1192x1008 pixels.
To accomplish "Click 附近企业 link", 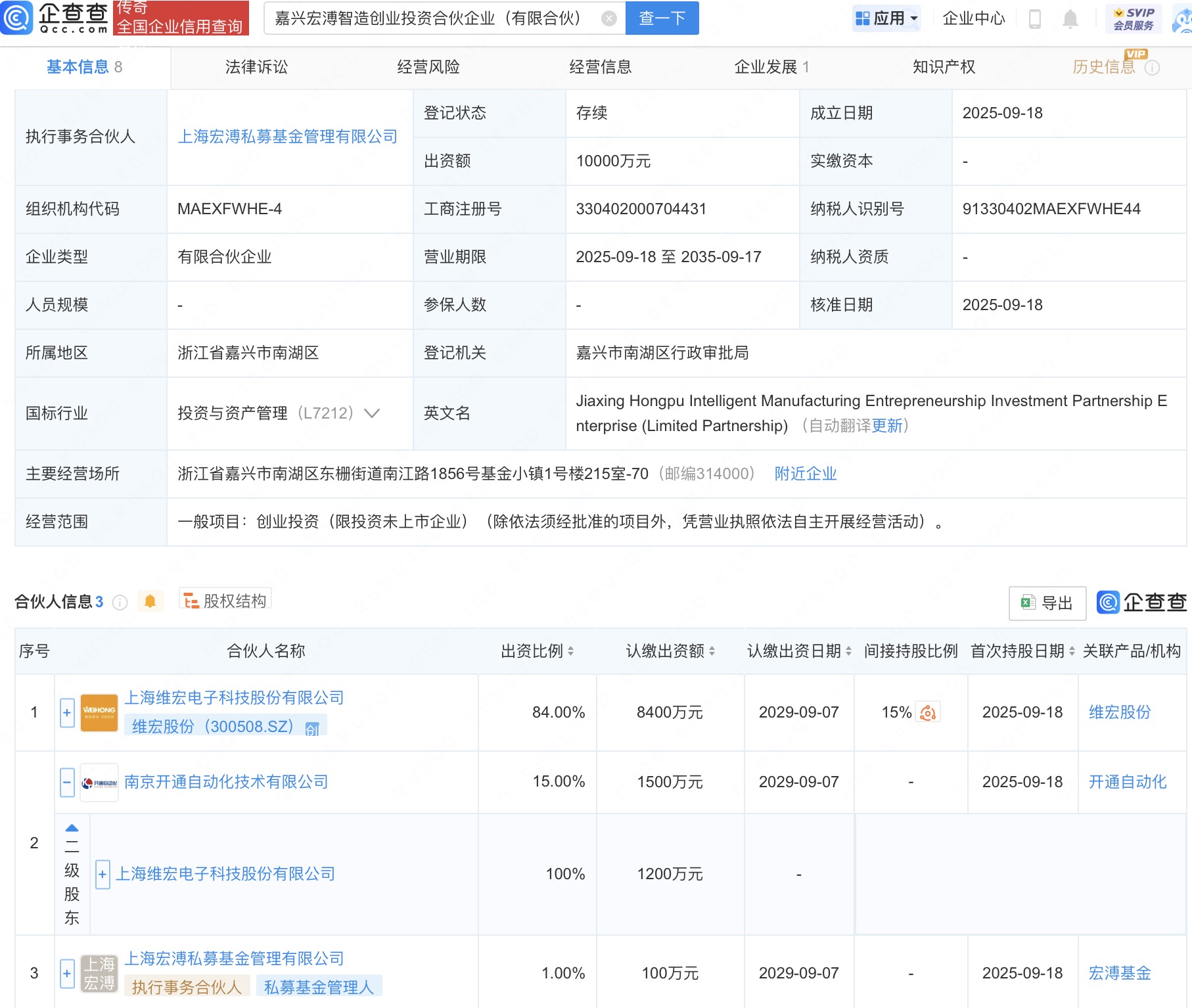I will (x=806, y=474).
